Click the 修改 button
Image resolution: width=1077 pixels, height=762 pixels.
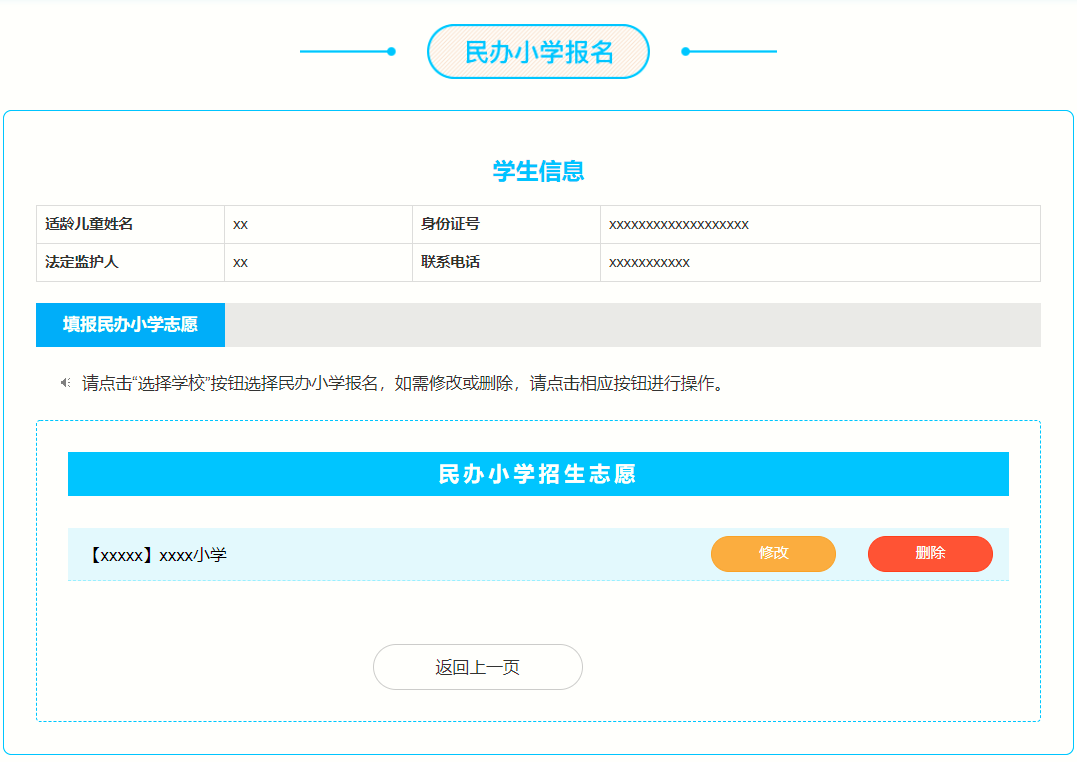773,554
